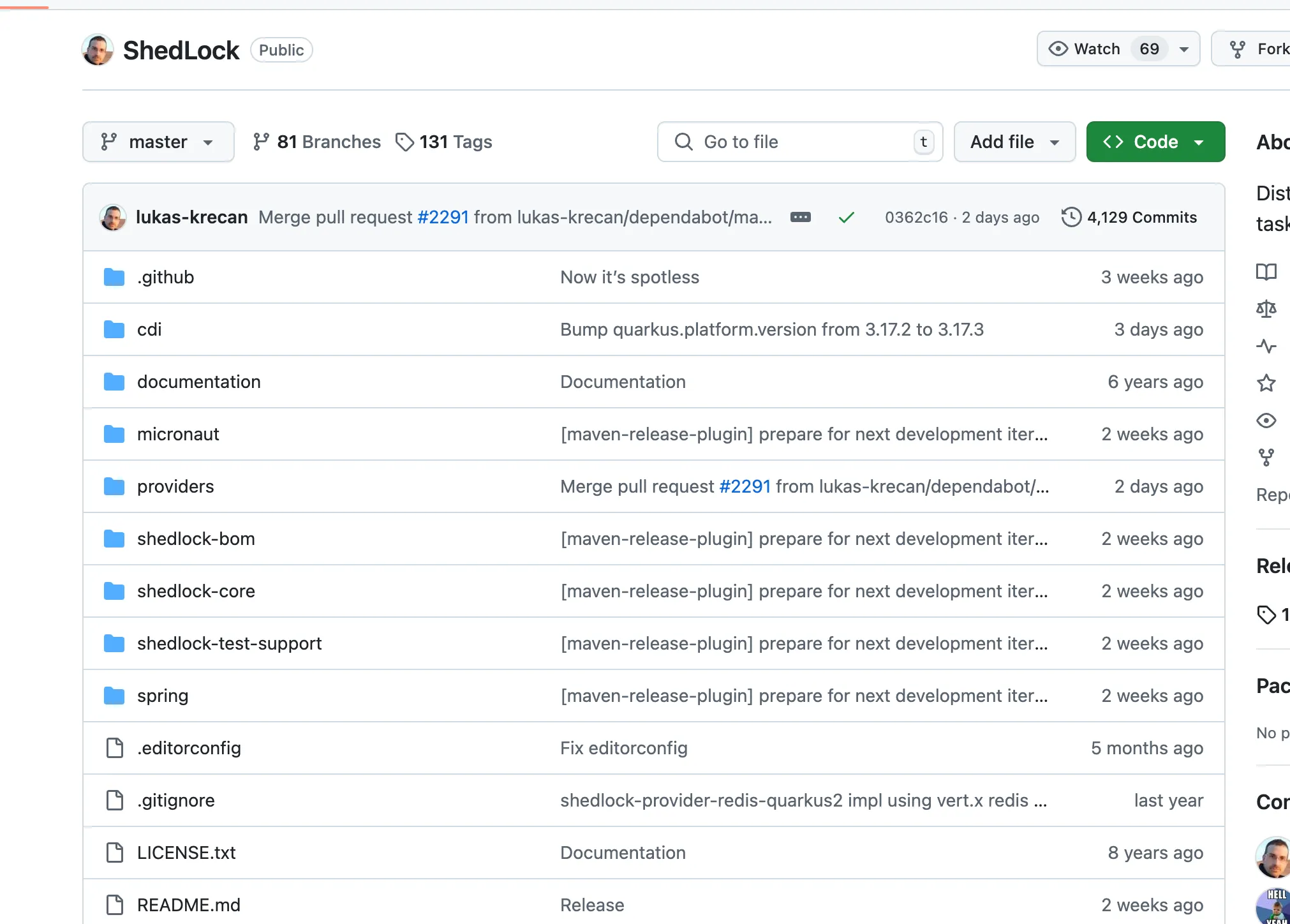The height and width of the screenshot is (924, 1290).
Task: Open the cdi folder name
Action: pyautogui.click(x=149, y=329)
